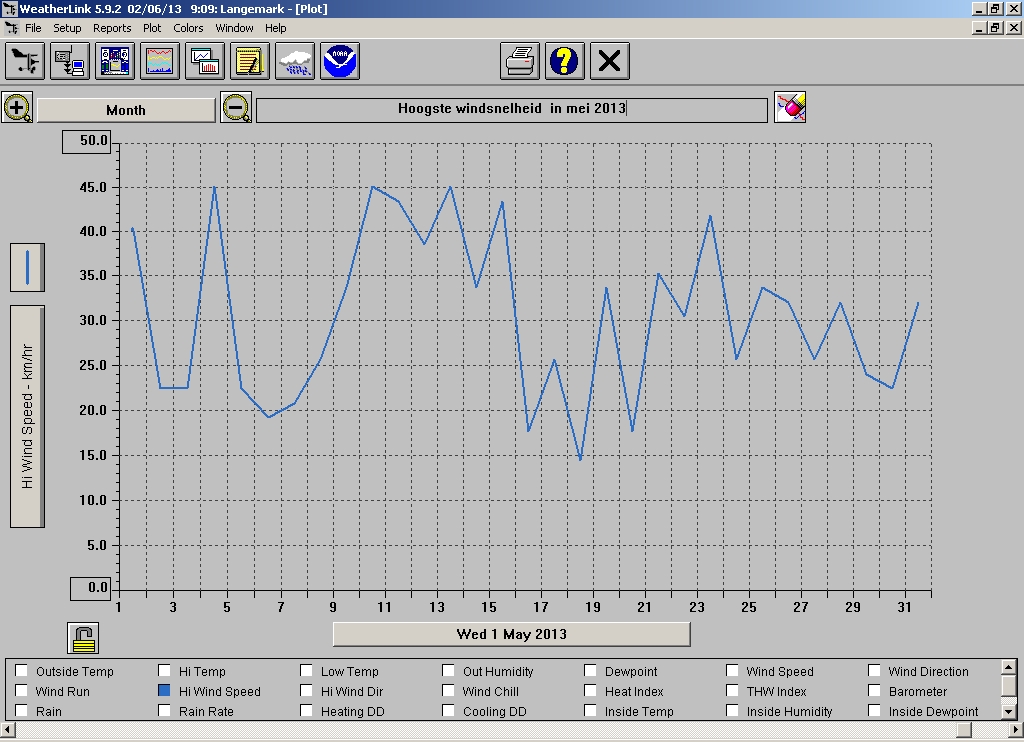Click the 50.0 y-axis maximum box
The height and width of the screenshot is (742, 1024).
[87, 142]
